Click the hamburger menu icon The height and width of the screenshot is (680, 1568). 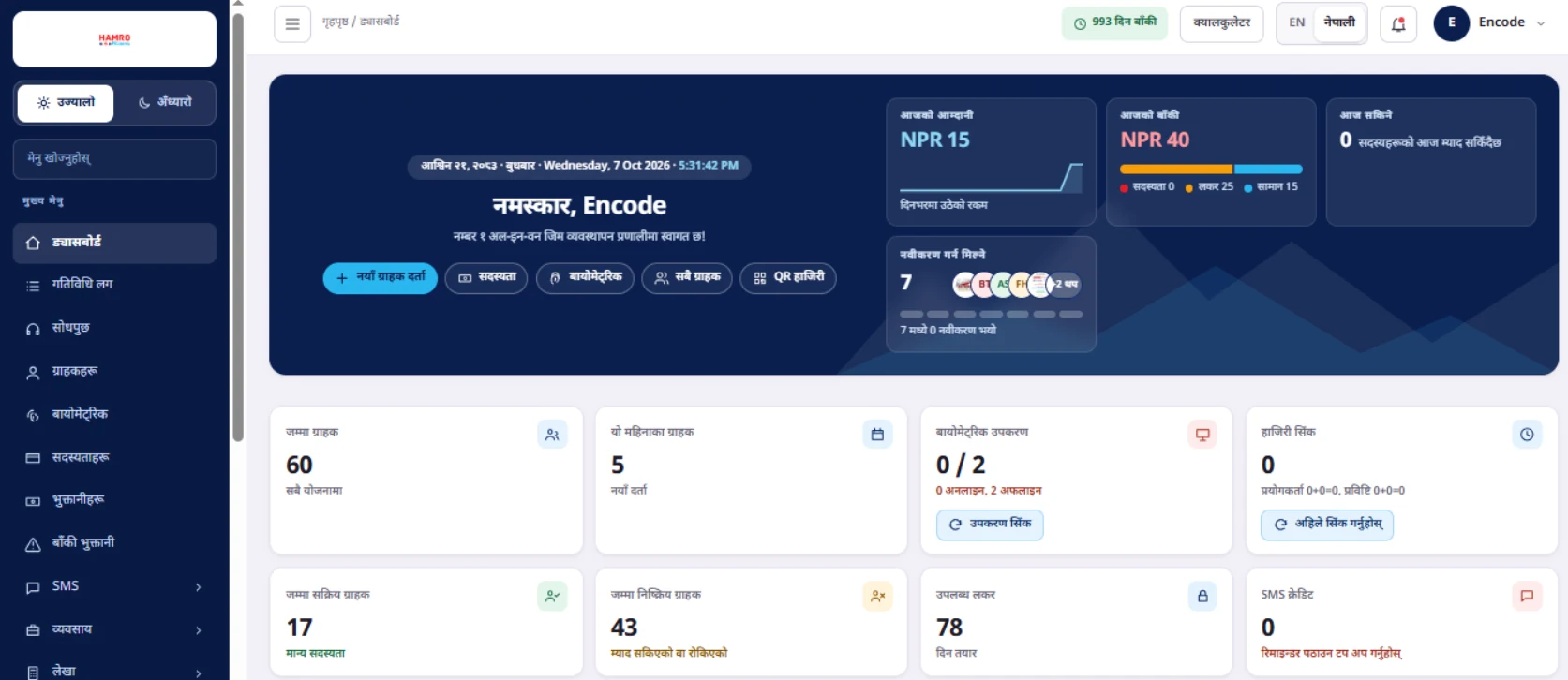292,24
